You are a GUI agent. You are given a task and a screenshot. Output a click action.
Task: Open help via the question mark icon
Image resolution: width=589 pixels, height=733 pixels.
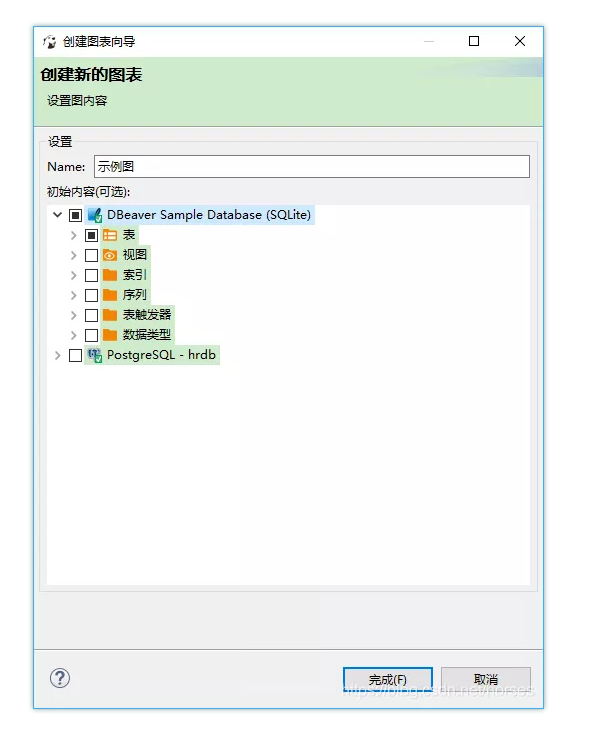(x=60, y=678)
